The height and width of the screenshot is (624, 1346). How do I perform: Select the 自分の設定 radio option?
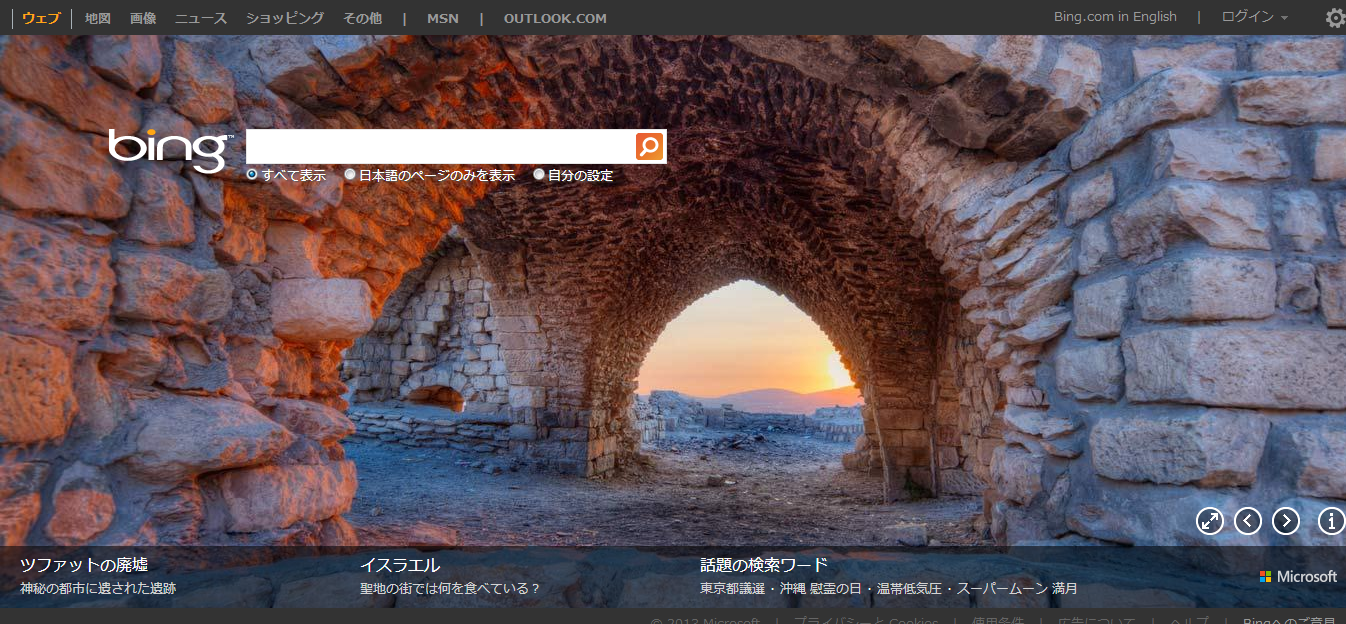point(539,175)
